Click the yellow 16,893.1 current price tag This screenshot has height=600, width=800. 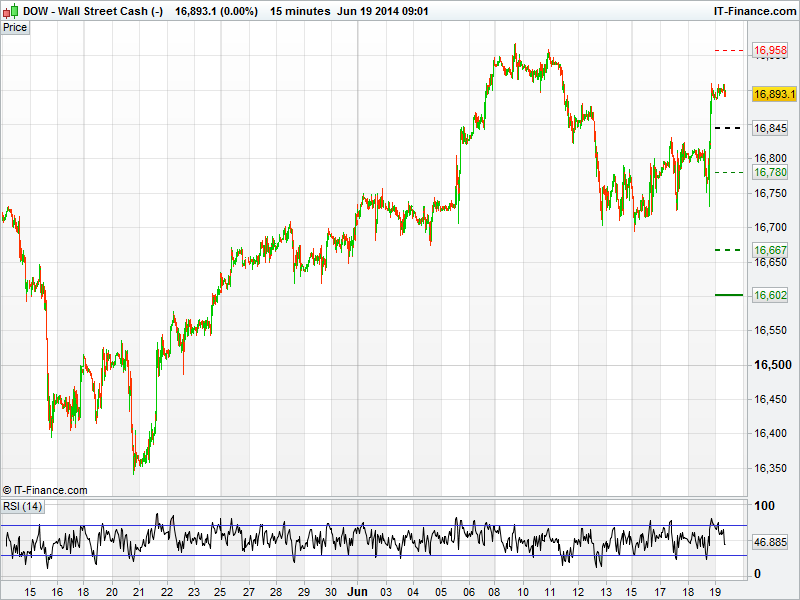774,94
